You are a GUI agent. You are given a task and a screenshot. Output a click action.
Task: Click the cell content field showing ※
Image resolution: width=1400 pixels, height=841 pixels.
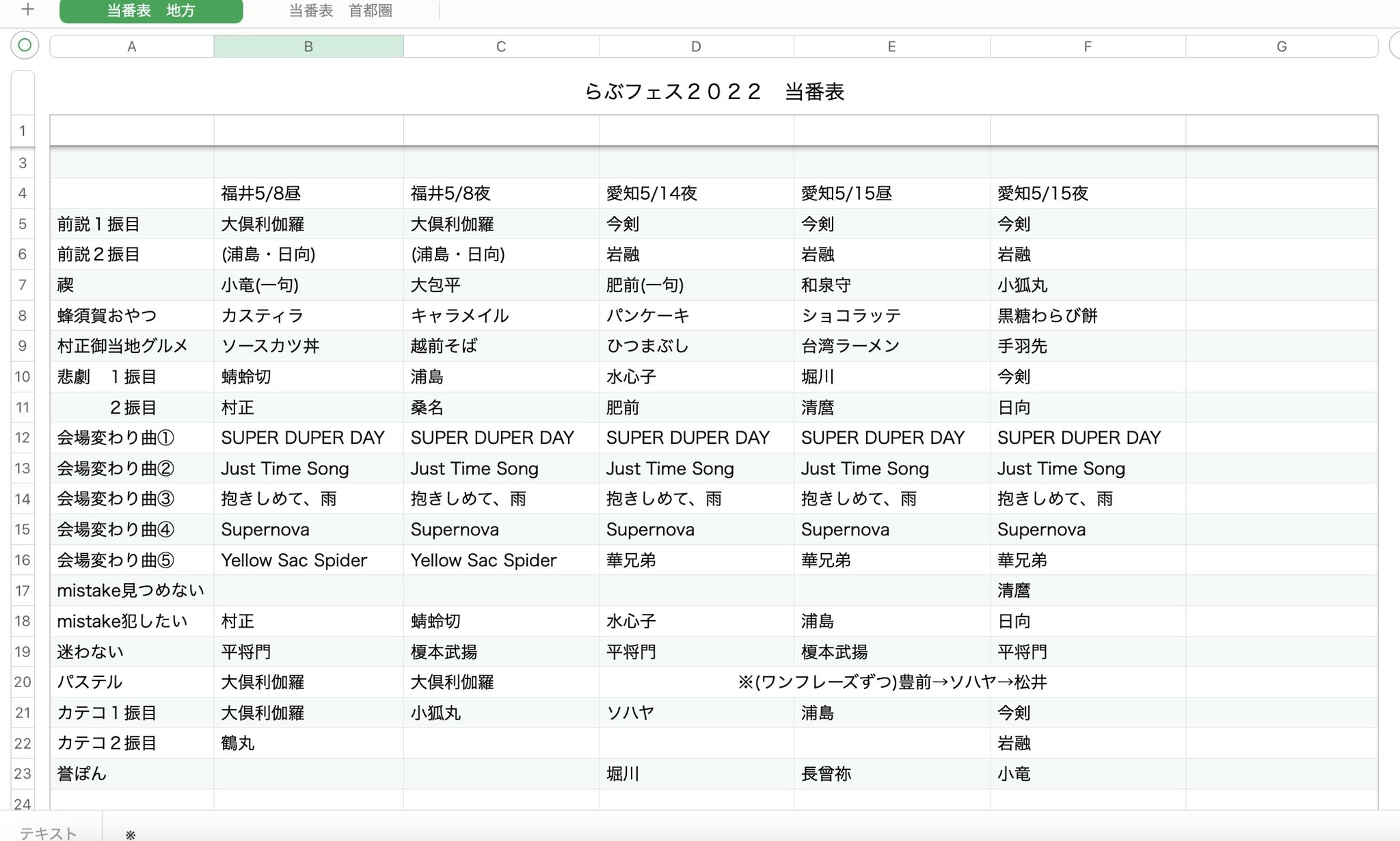[131, 834]
